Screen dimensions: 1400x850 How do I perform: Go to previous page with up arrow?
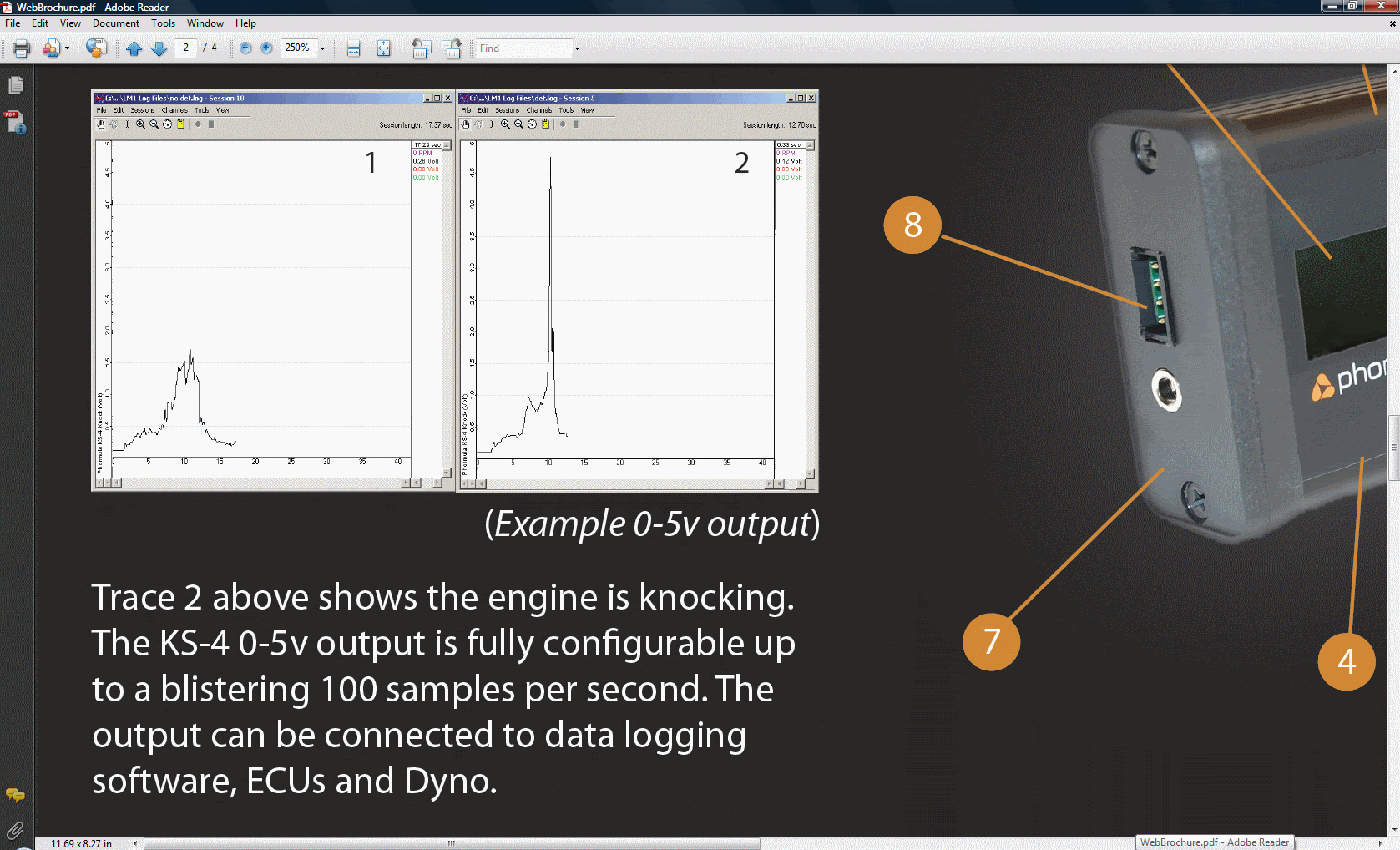point(134,48)
